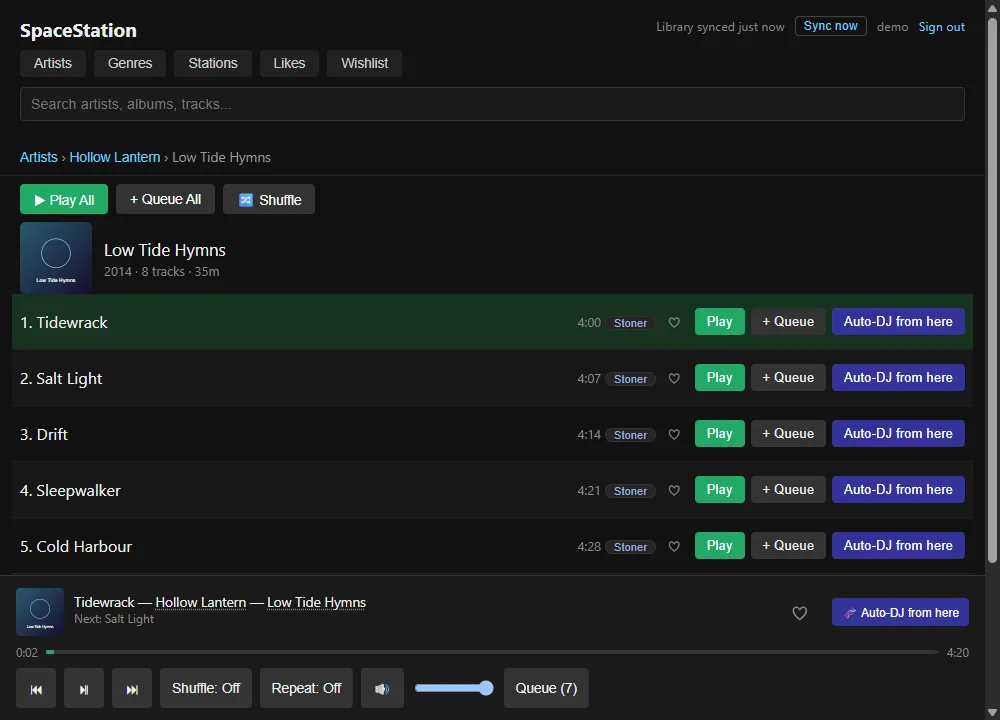Click the Stoner tag on Drift

[x=630, y=436]
